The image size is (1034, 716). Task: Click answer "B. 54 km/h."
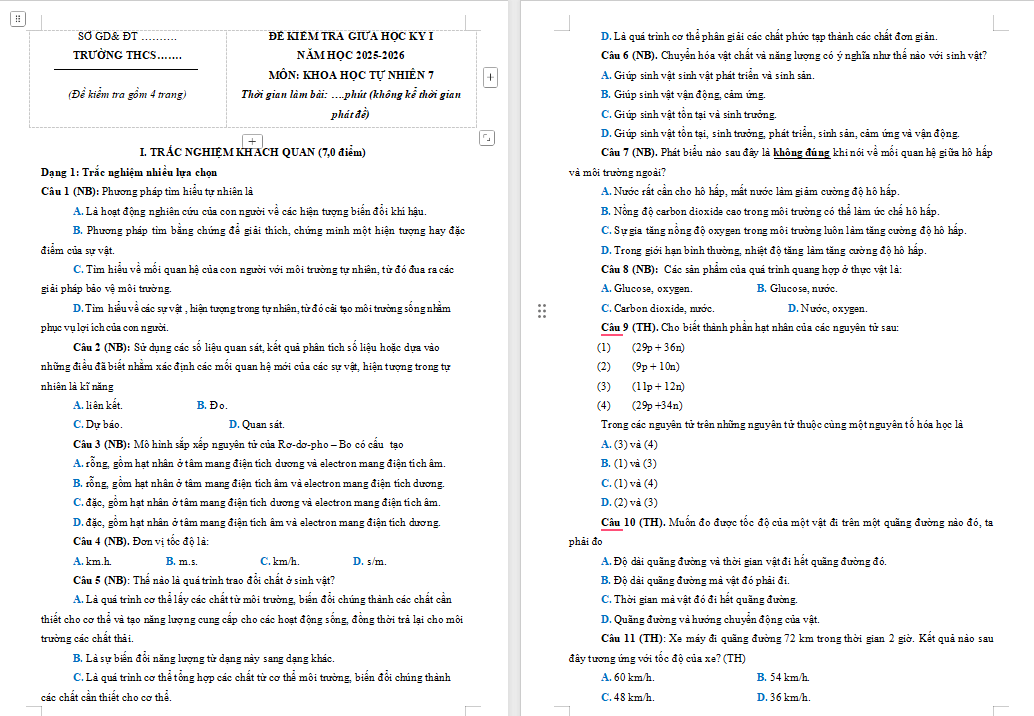coord(783,677)
